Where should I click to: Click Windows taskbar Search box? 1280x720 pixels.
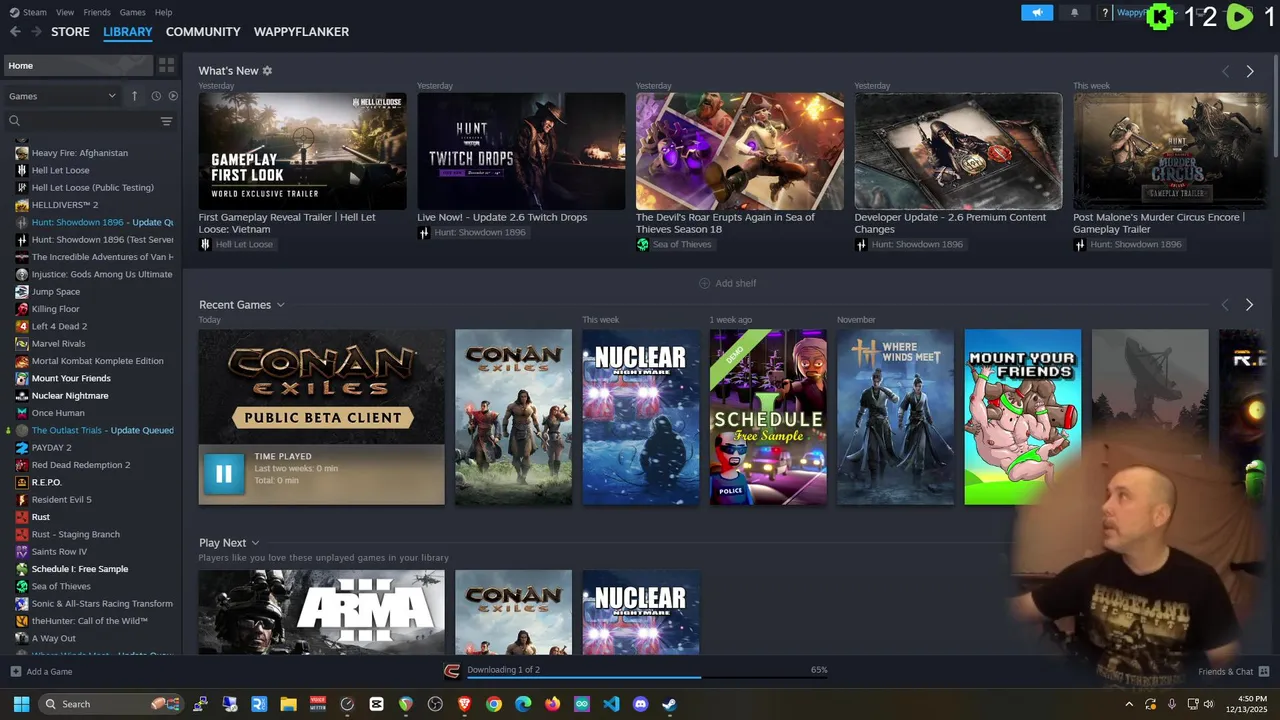[111, 704]
